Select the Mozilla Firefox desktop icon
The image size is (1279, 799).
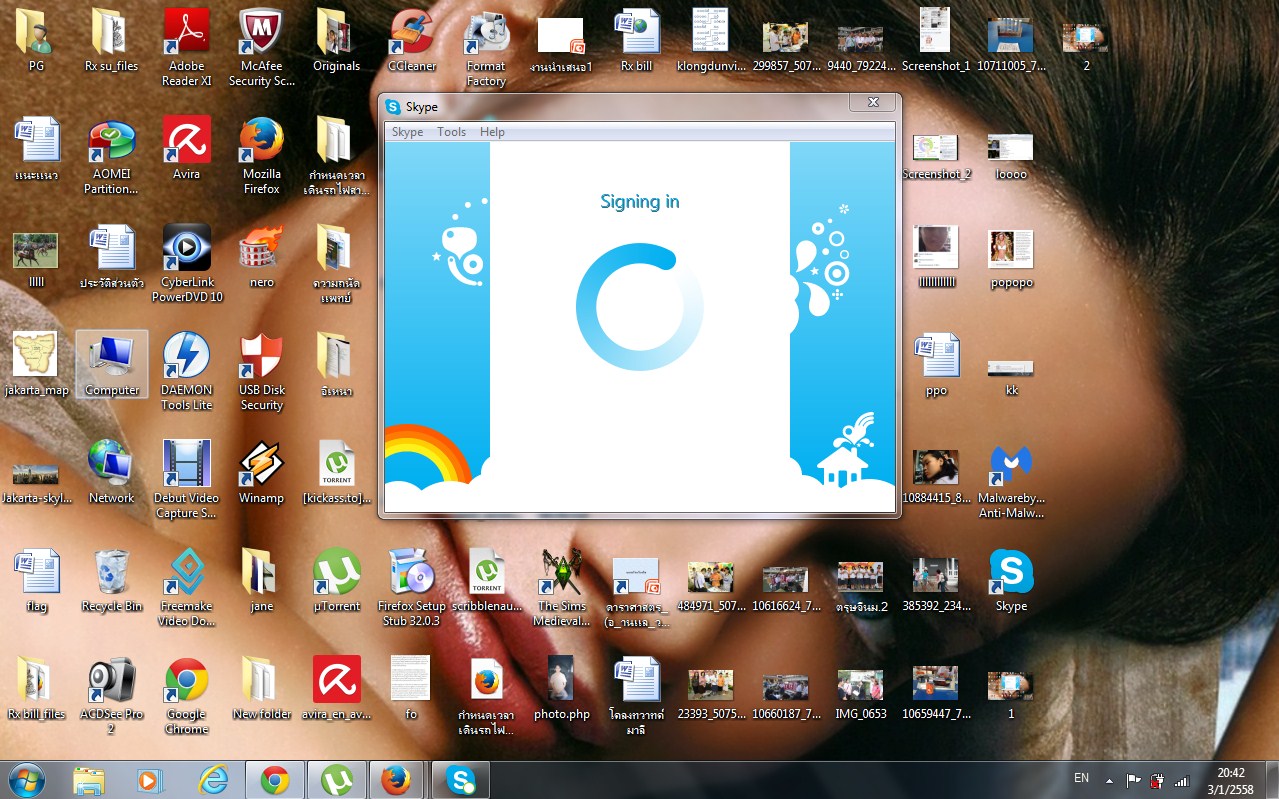point(261,156)
